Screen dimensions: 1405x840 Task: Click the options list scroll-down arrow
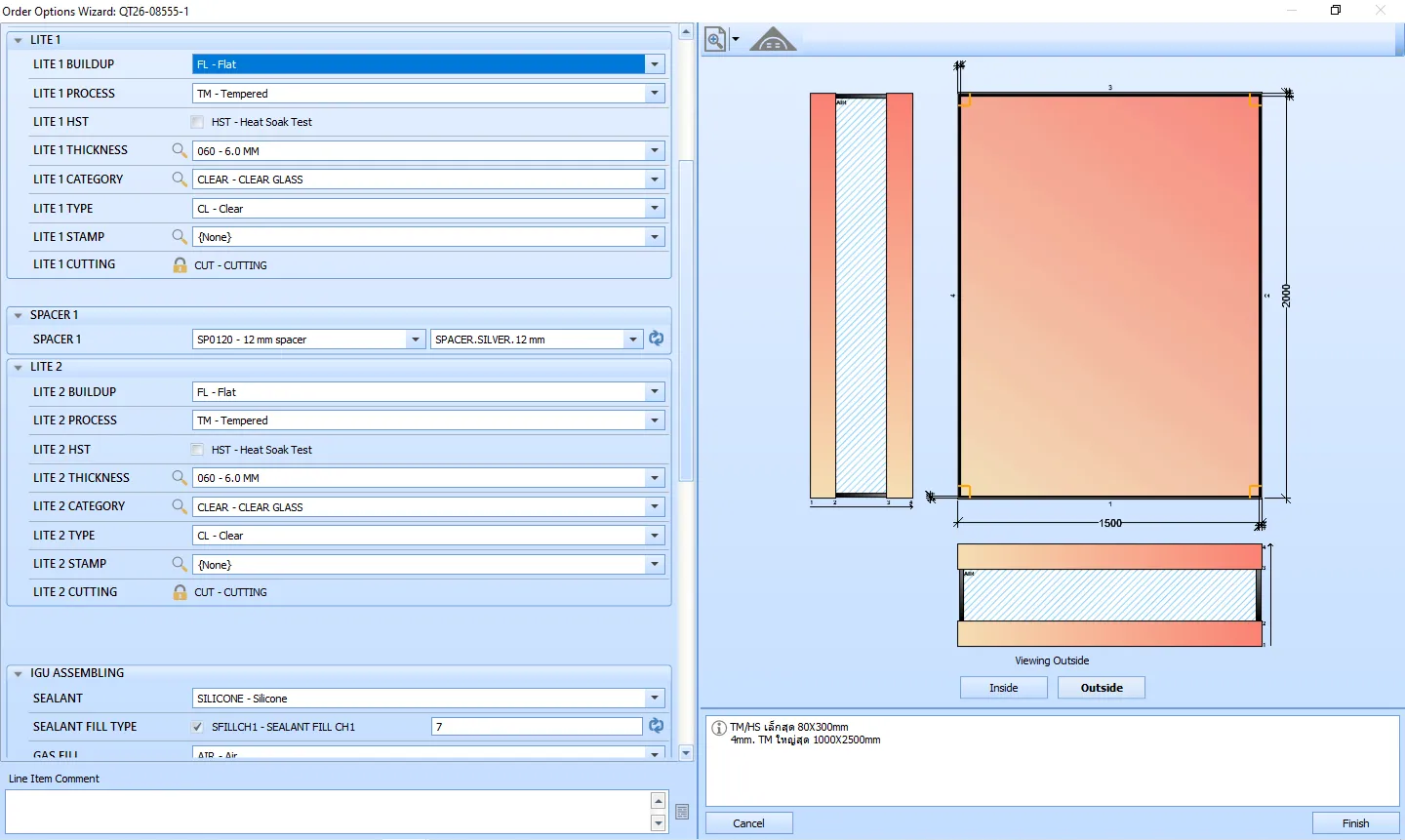pos(686,752)
